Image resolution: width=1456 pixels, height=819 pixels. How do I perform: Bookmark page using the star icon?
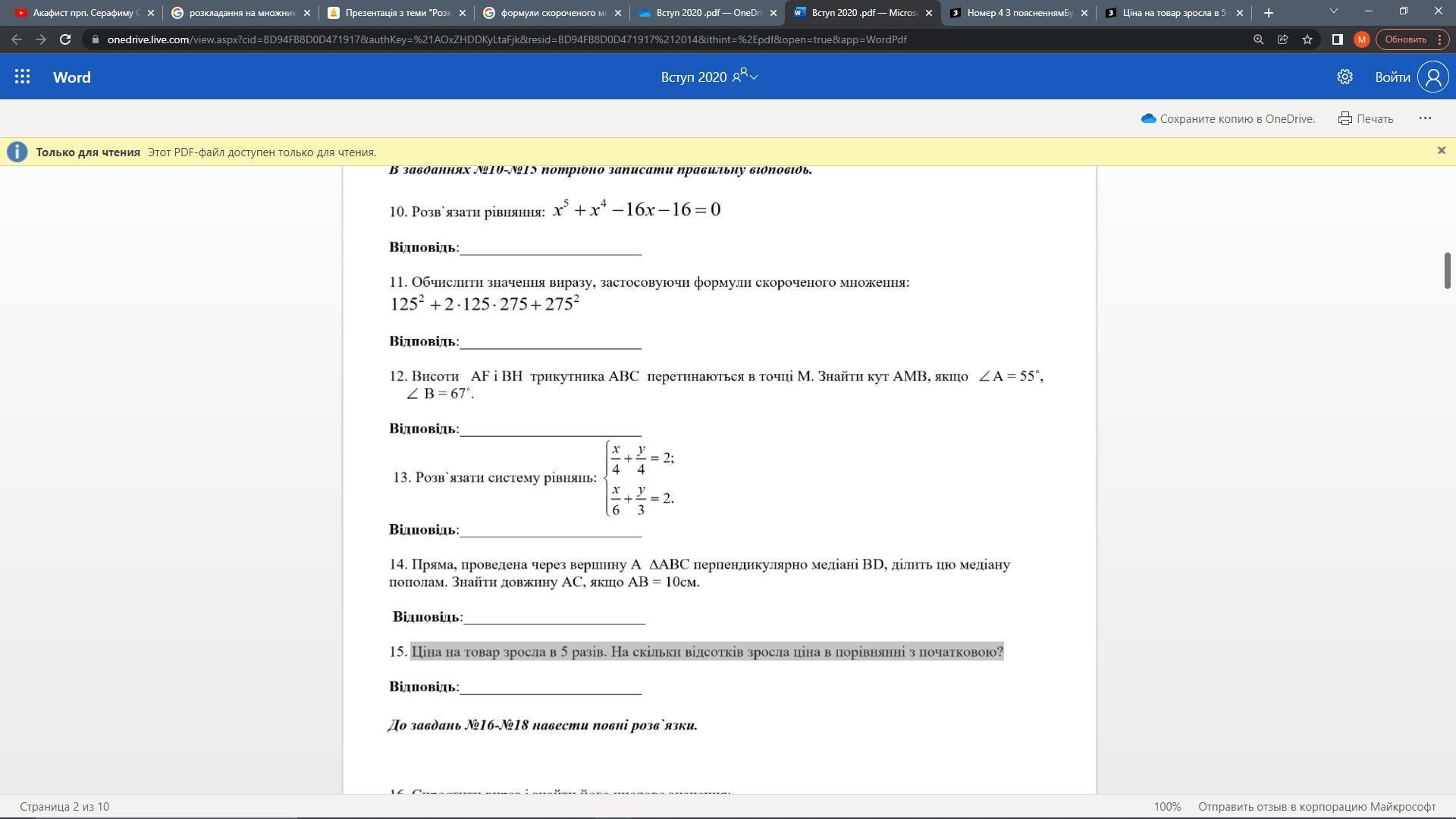point(1307,39)
